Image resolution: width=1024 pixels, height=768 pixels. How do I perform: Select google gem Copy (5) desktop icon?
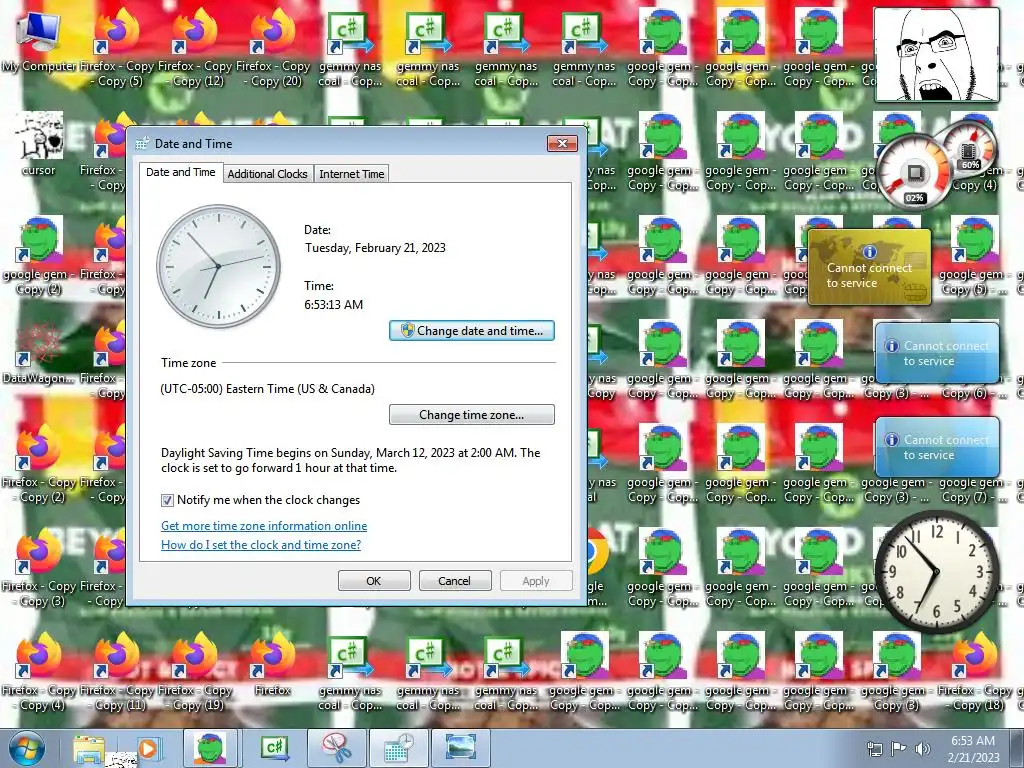pyautogui.click(x=975, y=256)
